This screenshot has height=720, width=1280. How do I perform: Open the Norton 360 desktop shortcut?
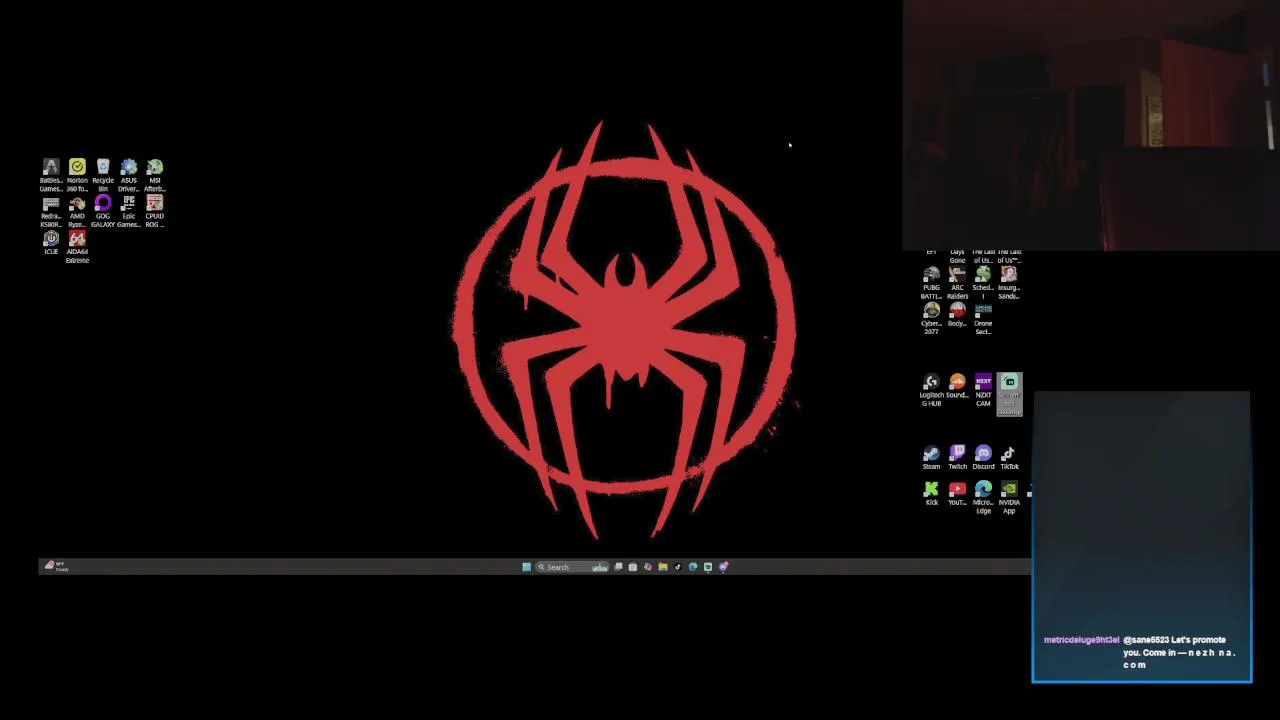(77, 174)
